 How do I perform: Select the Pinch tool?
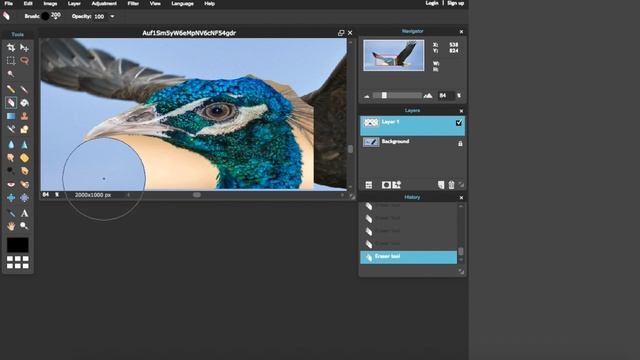[24, 198]
